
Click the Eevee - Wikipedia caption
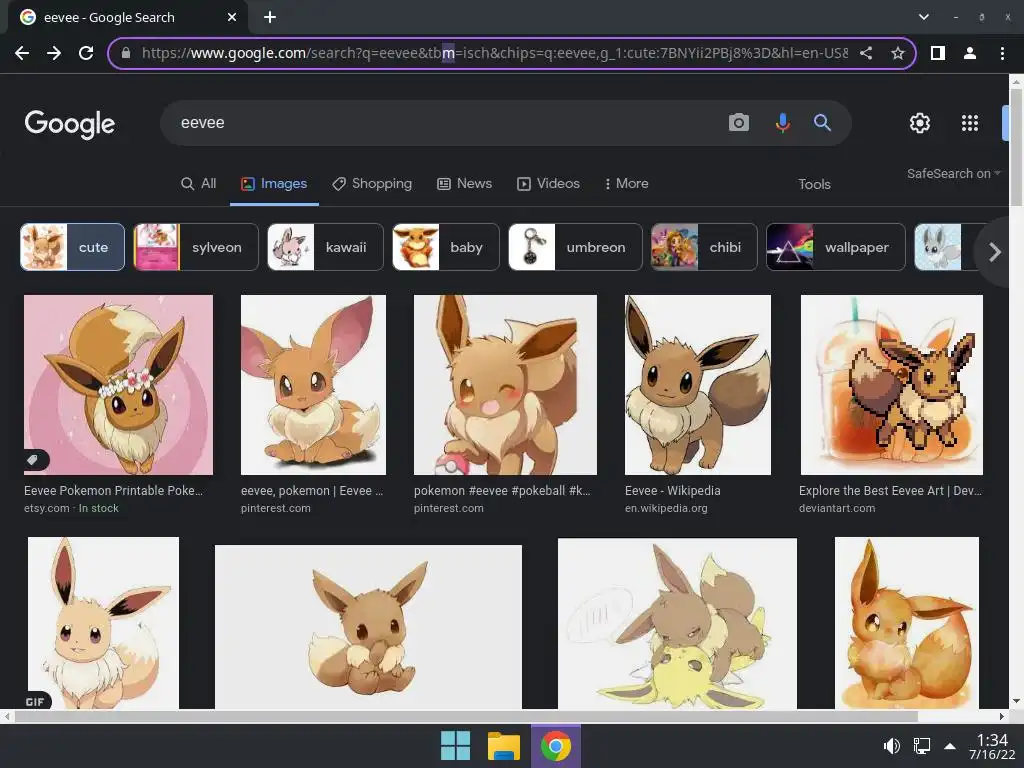click(x=673, y=490)
